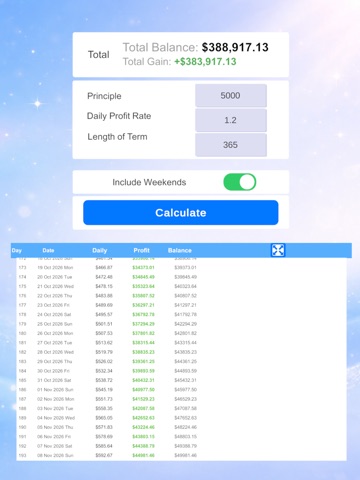
Task: Select the Total Balance $388,917.13 value
Action: tap(235, 47)
